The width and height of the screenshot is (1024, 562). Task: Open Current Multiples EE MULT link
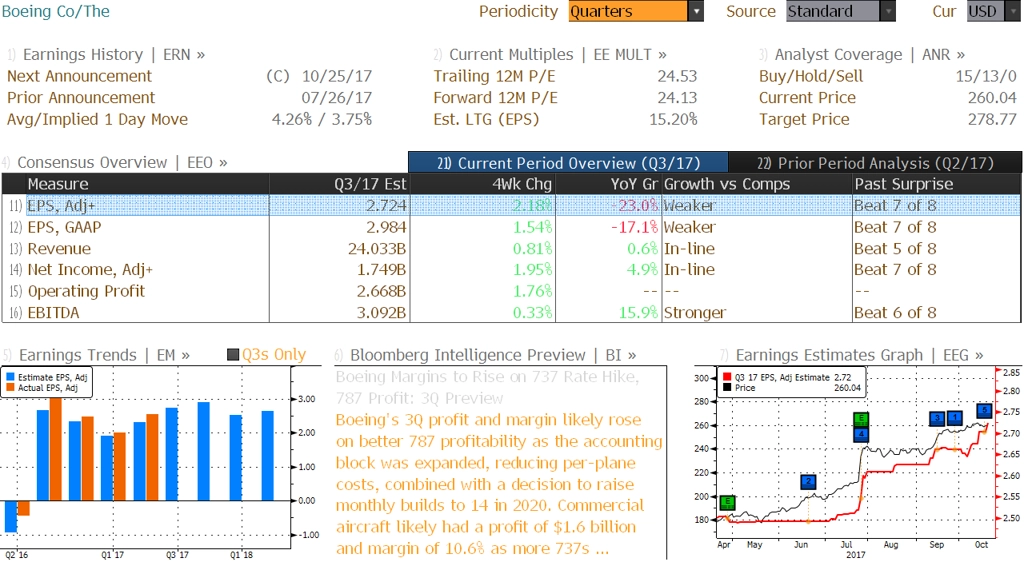coord(558,55)
